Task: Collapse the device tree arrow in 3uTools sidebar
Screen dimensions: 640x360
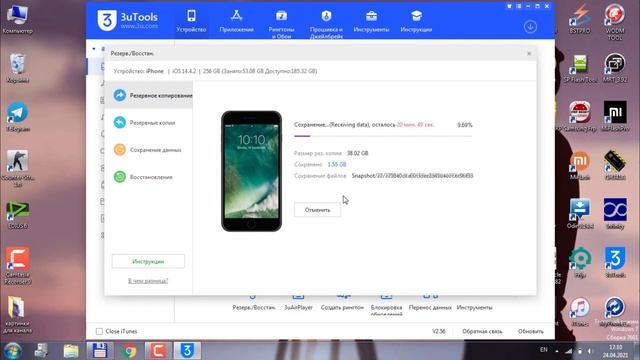Action: click(x=94, y=49)
